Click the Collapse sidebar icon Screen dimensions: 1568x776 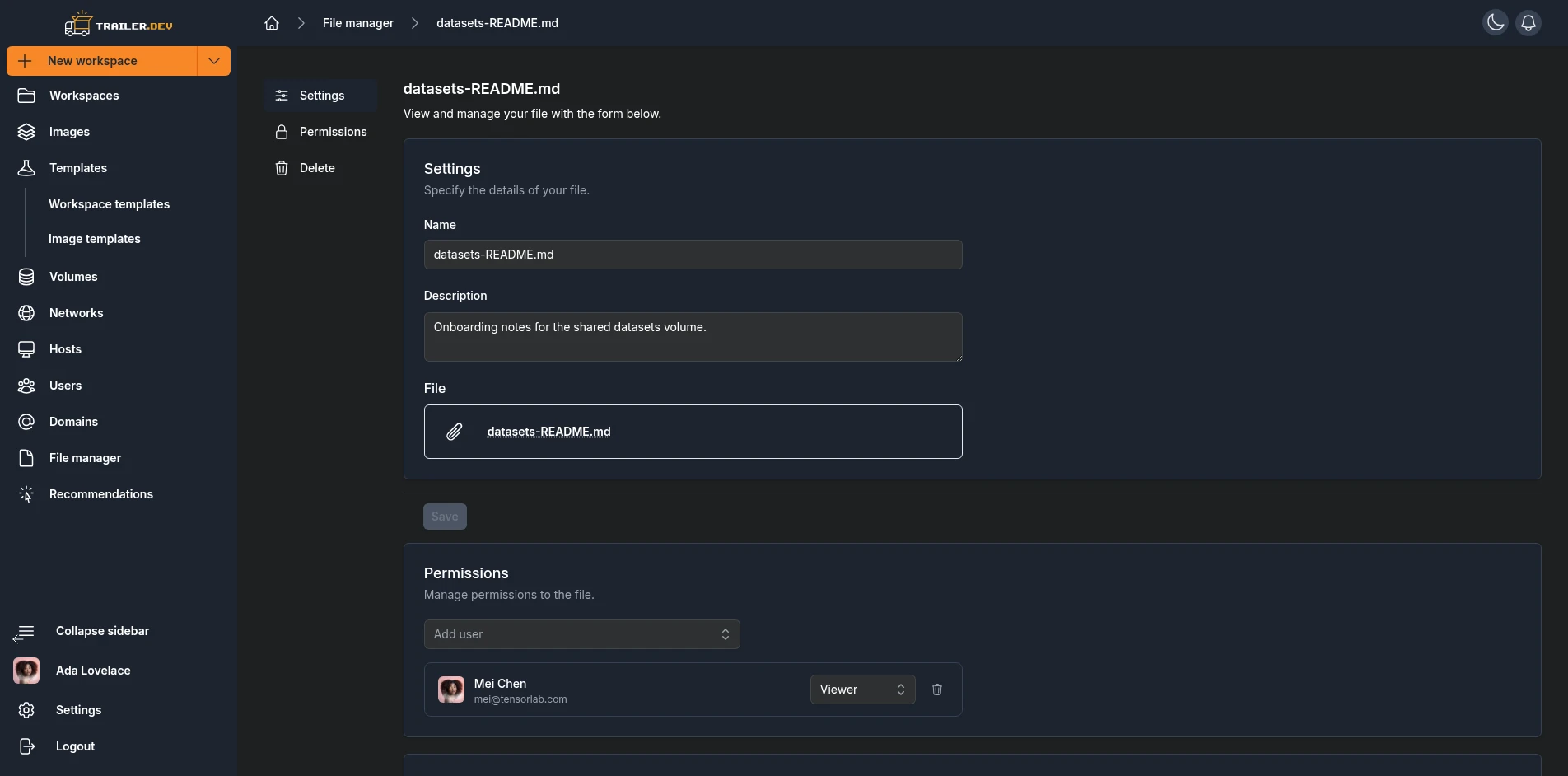(24, 632)
